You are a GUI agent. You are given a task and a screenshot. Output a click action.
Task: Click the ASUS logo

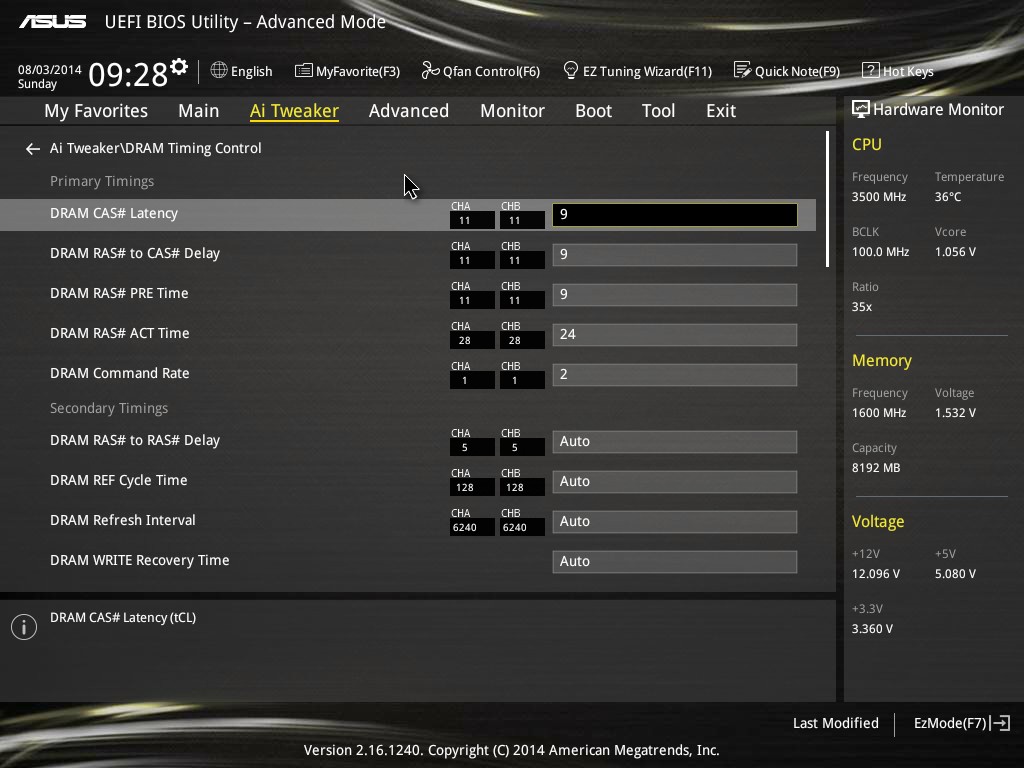coord(53,22)
